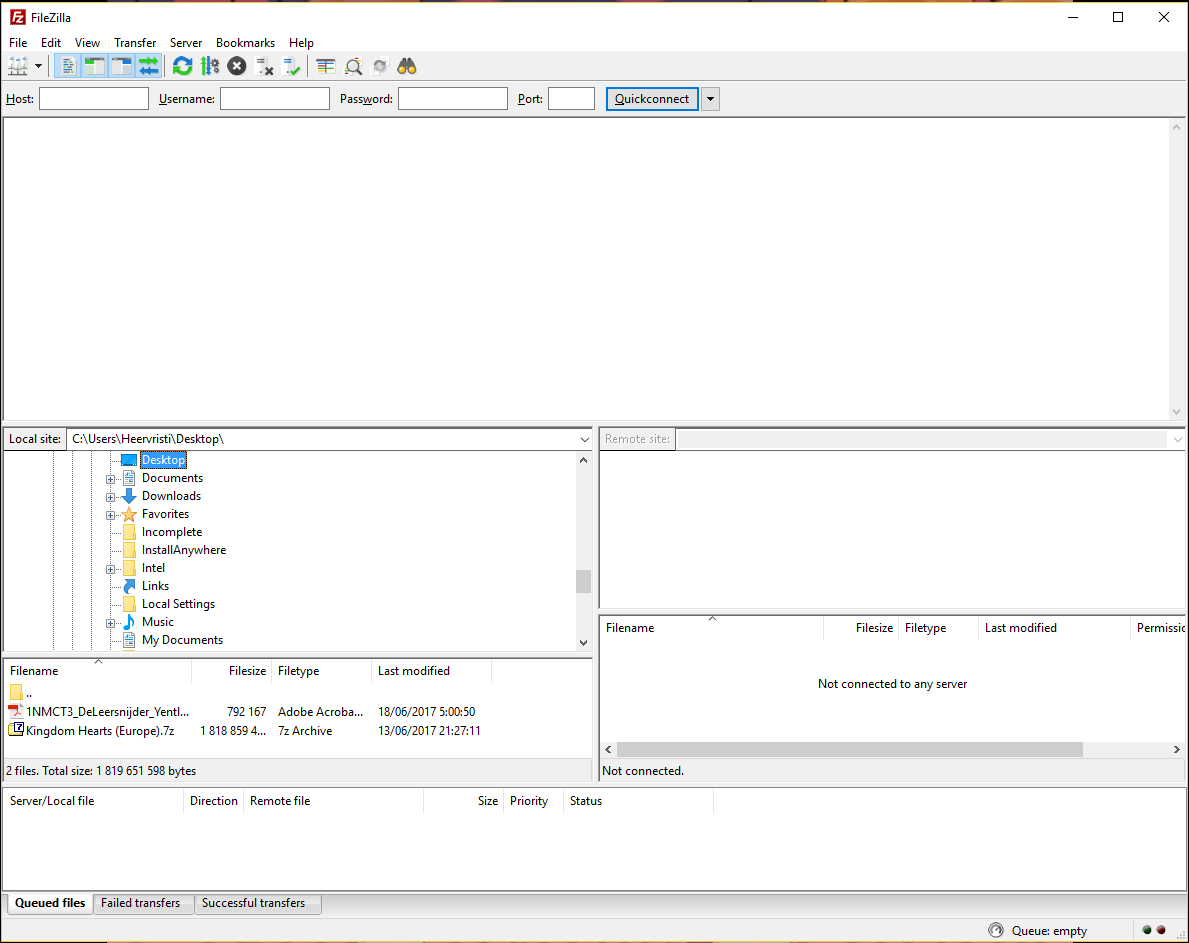The height and width of the screenshot is (943, 1189).
Task: Click the Favorites star icon in tree
Action: 129,514
